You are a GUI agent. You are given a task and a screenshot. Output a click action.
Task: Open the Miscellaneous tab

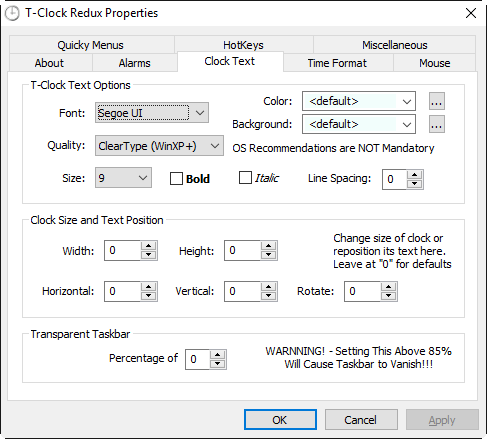(x=395, y=45)
